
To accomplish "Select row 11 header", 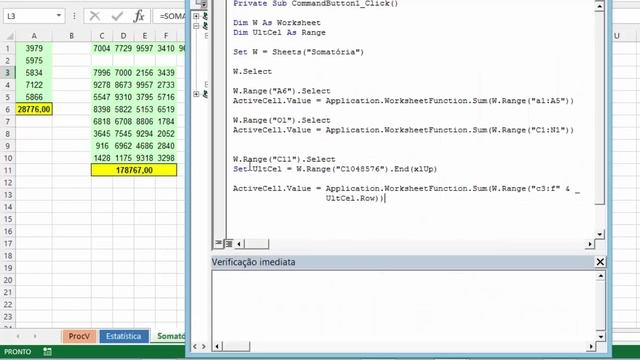I will [8, 170].
